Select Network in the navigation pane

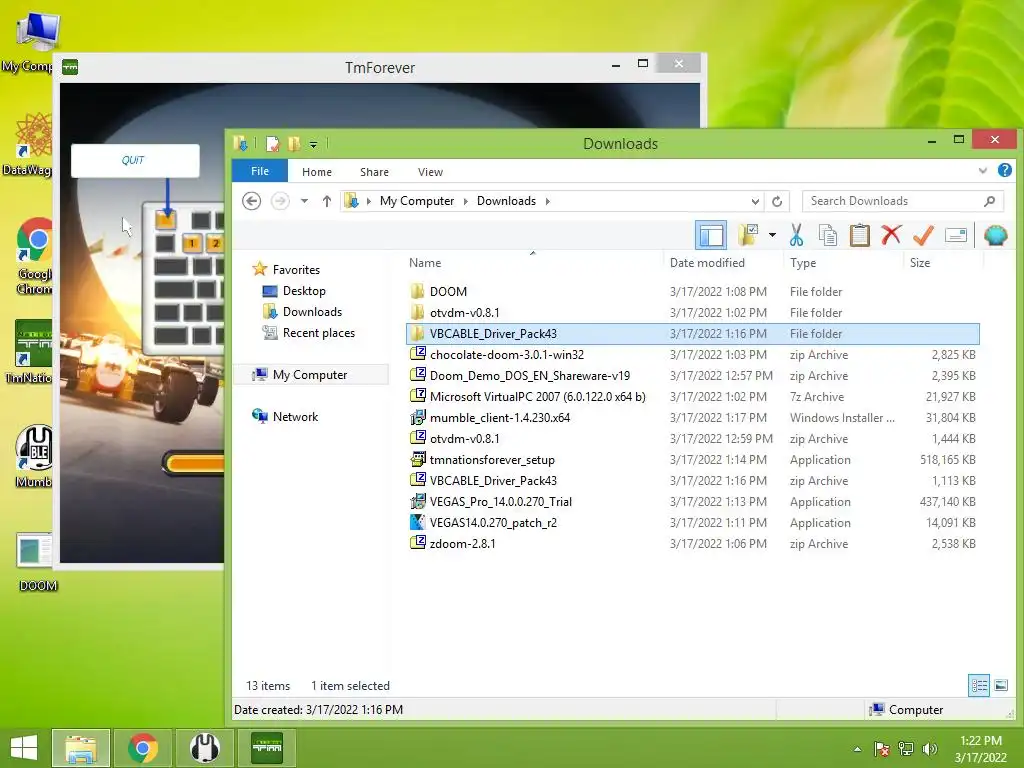pyautogui.click(x=295, y=416)
